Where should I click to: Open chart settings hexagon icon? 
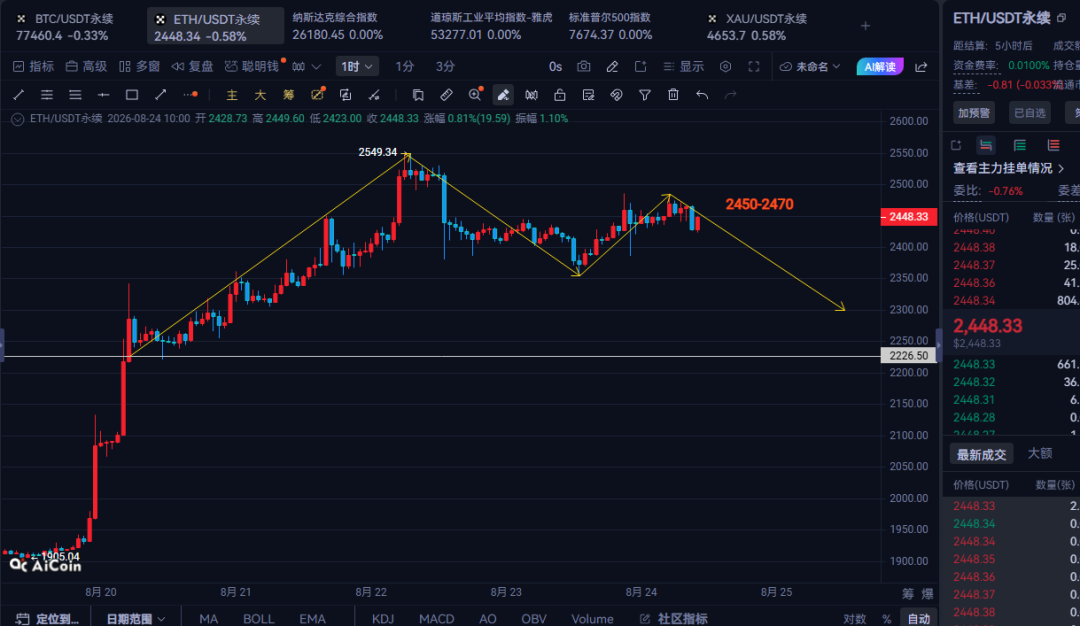pyautogui.click(x=725, y=66)
